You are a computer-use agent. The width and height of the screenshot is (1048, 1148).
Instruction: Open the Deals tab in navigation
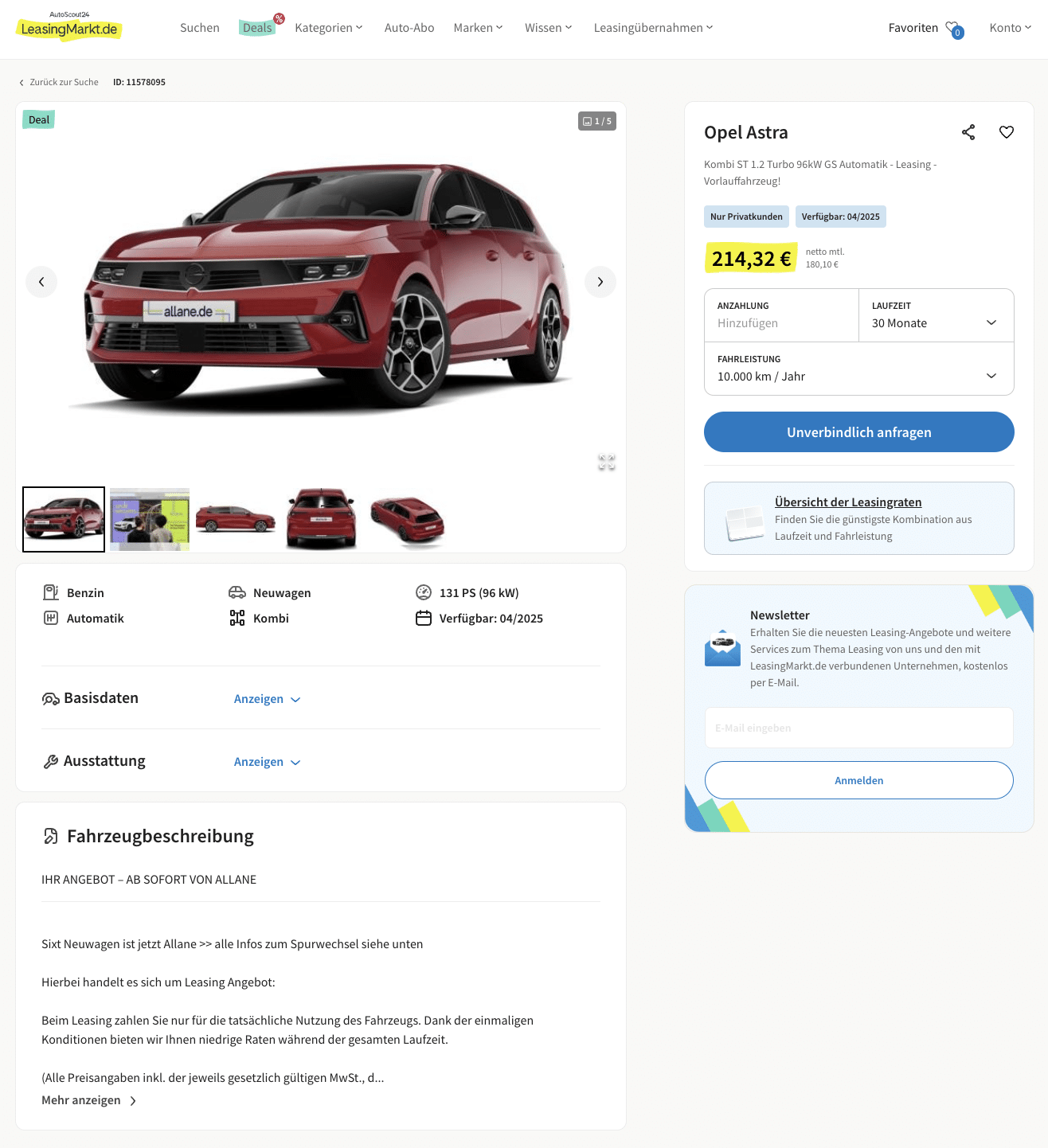click(x=257, y=28)
